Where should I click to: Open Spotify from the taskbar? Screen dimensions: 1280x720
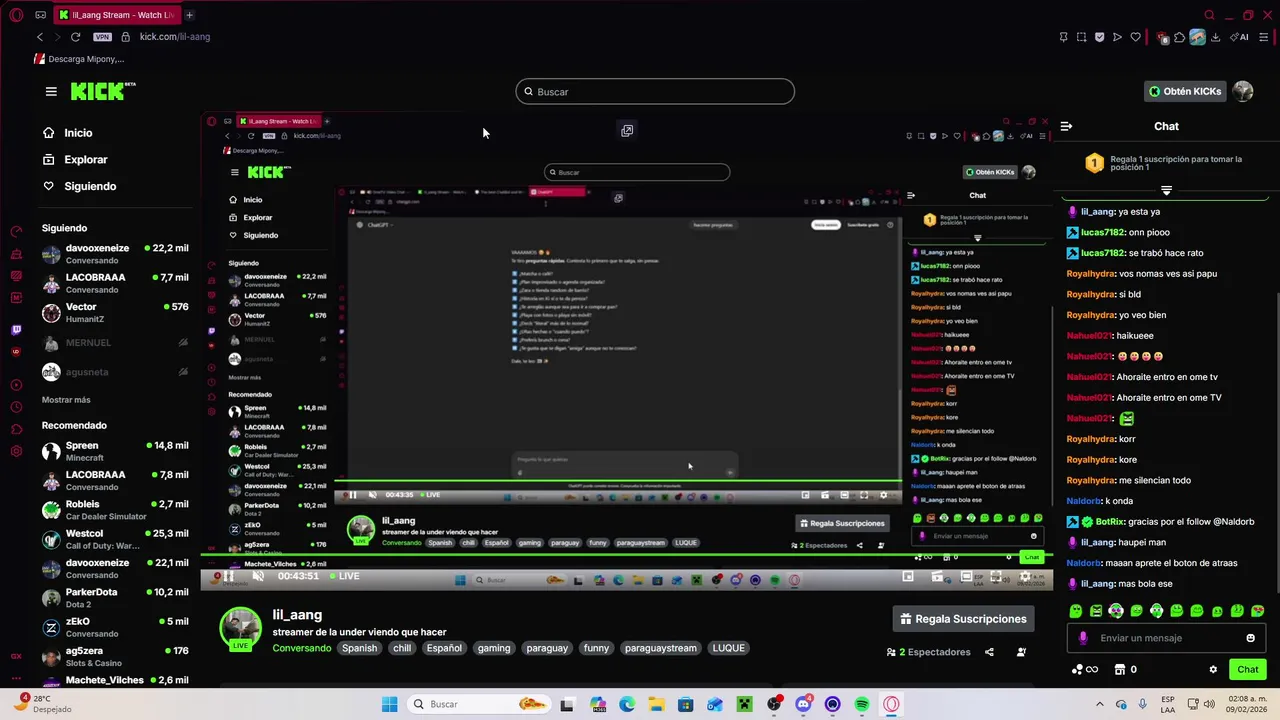tap(862, 704)
